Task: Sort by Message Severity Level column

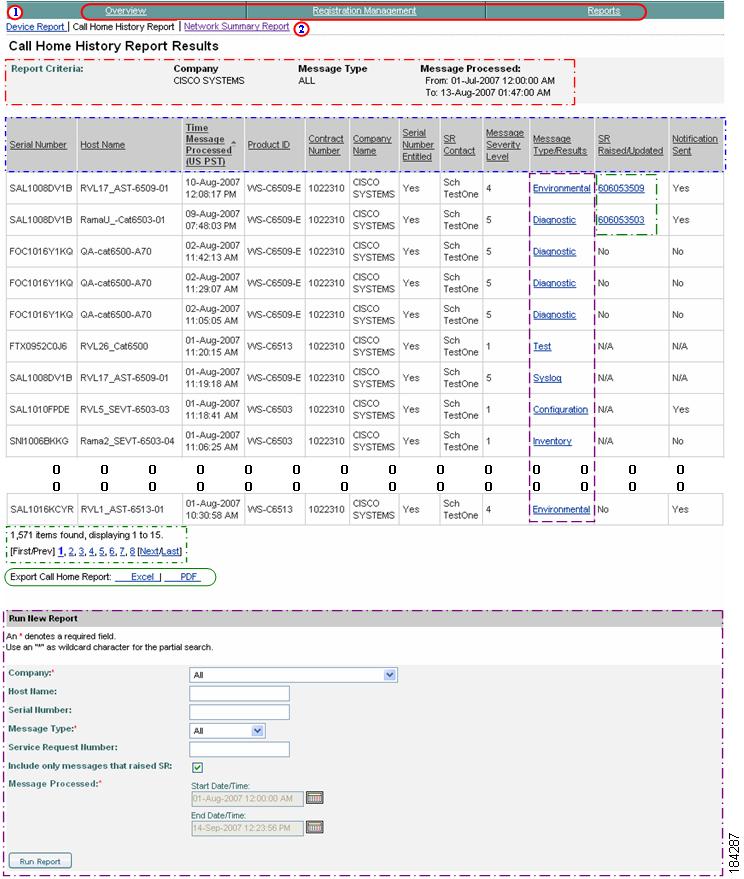Action: click(505, 145)
